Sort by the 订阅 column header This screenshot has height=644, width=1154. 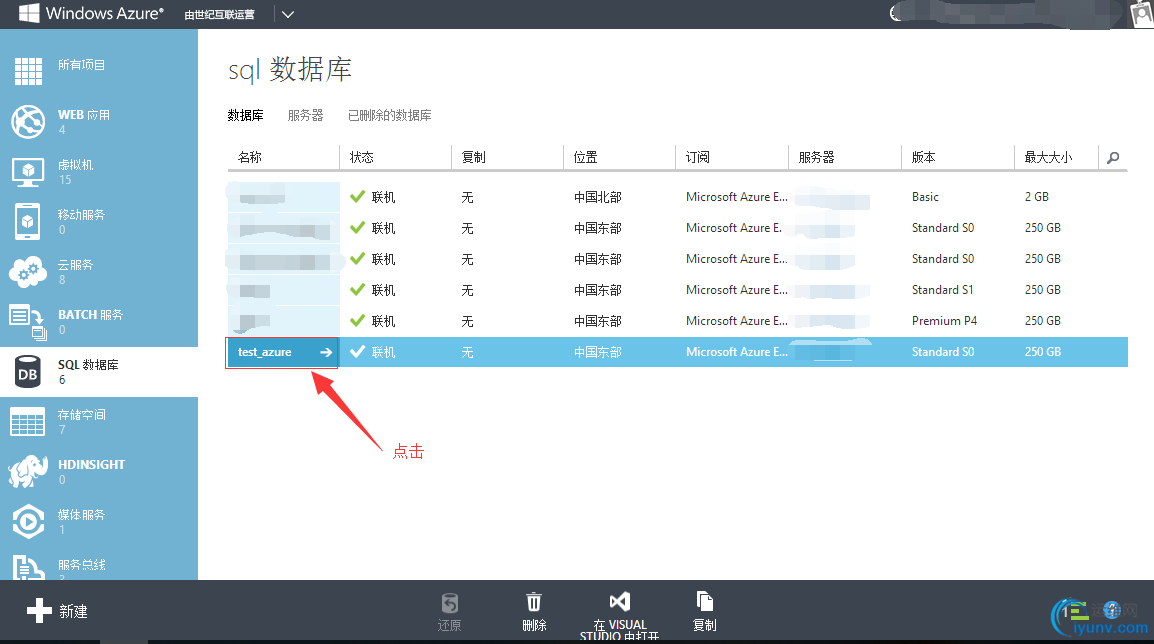698,158
